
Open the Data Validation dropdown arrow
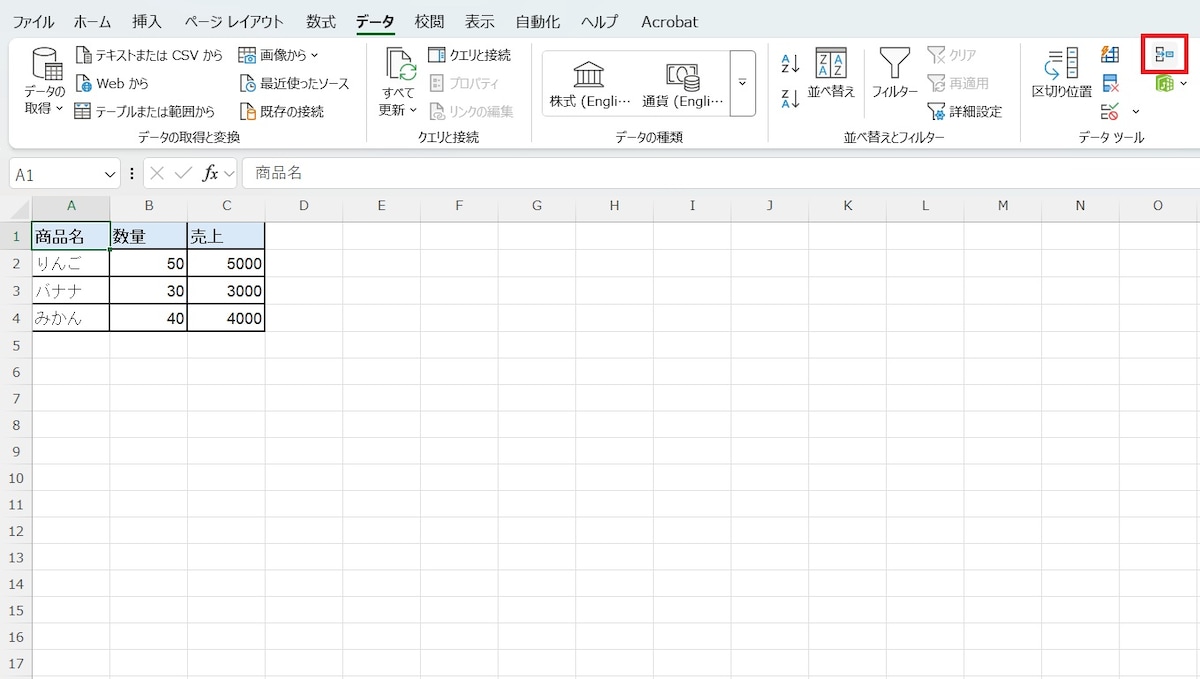[x=1135, y=111]
